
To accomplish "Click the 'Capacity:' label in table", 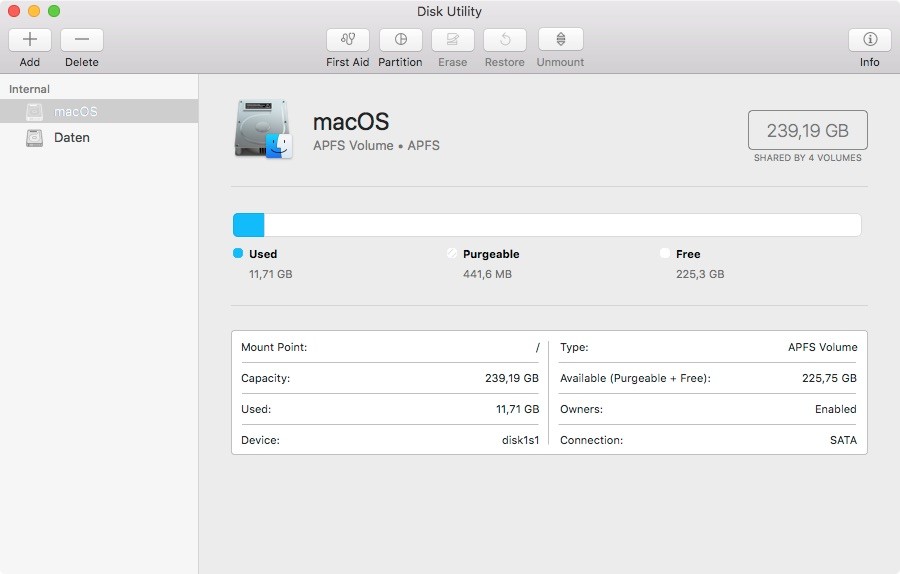I will pyautogui.click(x=265, y=378).
